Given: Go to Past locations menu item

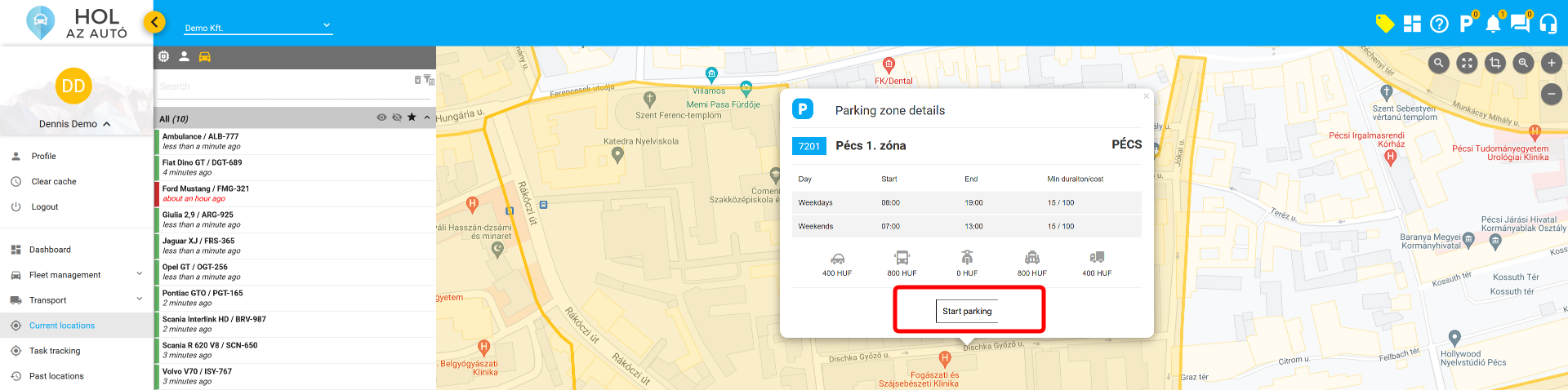Looking at the screenshot, I should (x=56, y=376).
